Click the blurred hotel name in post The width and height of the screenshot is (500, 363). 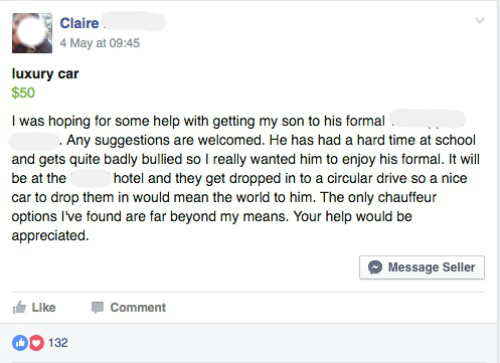(x=90, y=178)
